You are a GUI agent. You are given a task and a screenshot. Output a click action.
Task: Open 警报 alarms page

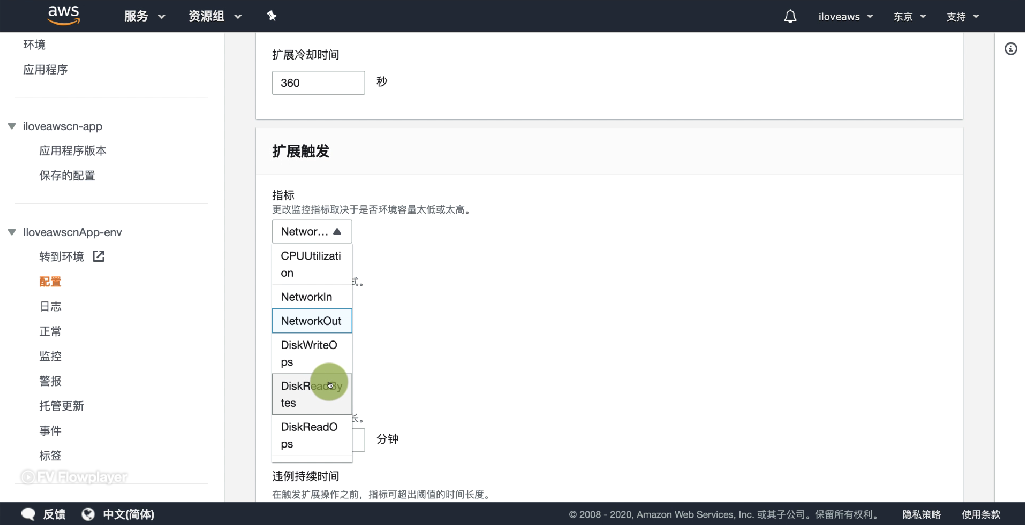(x=50, y=381)
